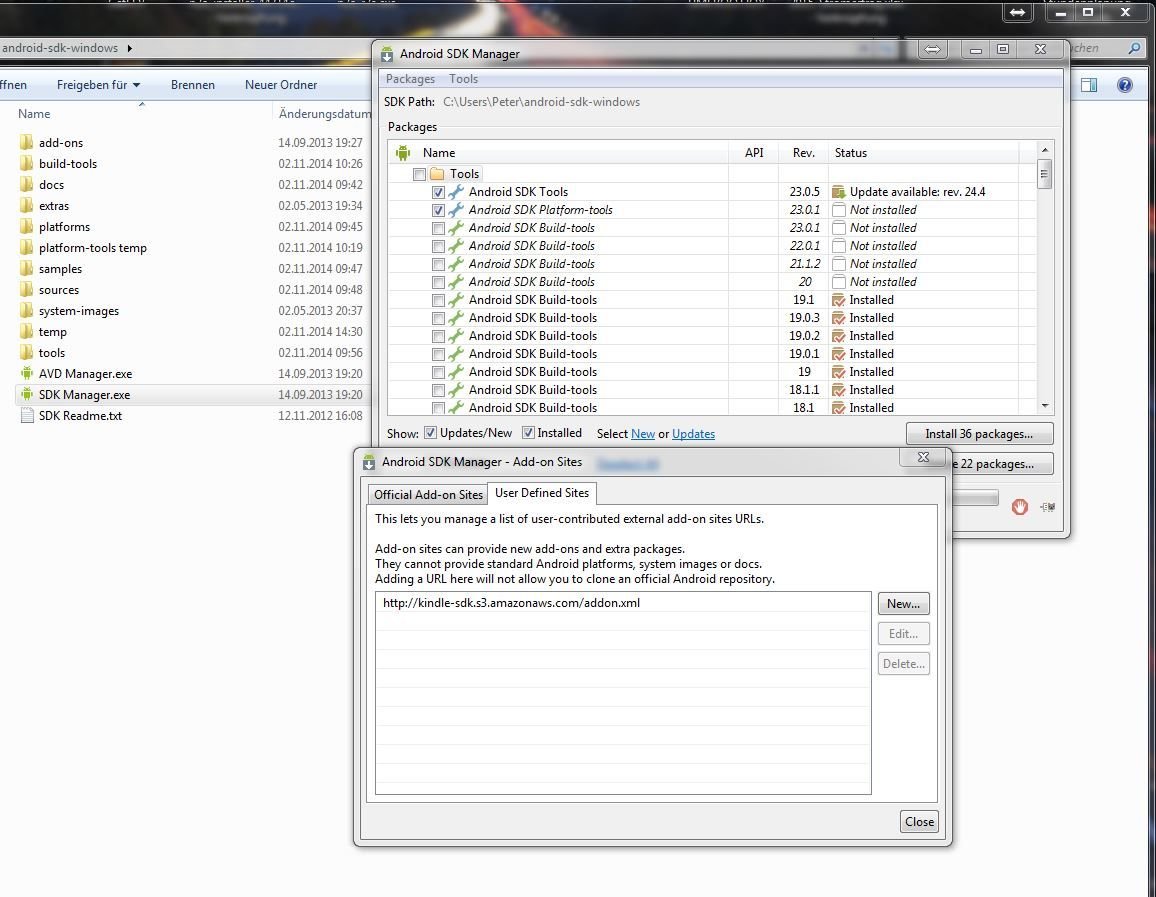This screenshot has height=897, width=1156.
Task: Click the Status column header
Action: [923, 153]
